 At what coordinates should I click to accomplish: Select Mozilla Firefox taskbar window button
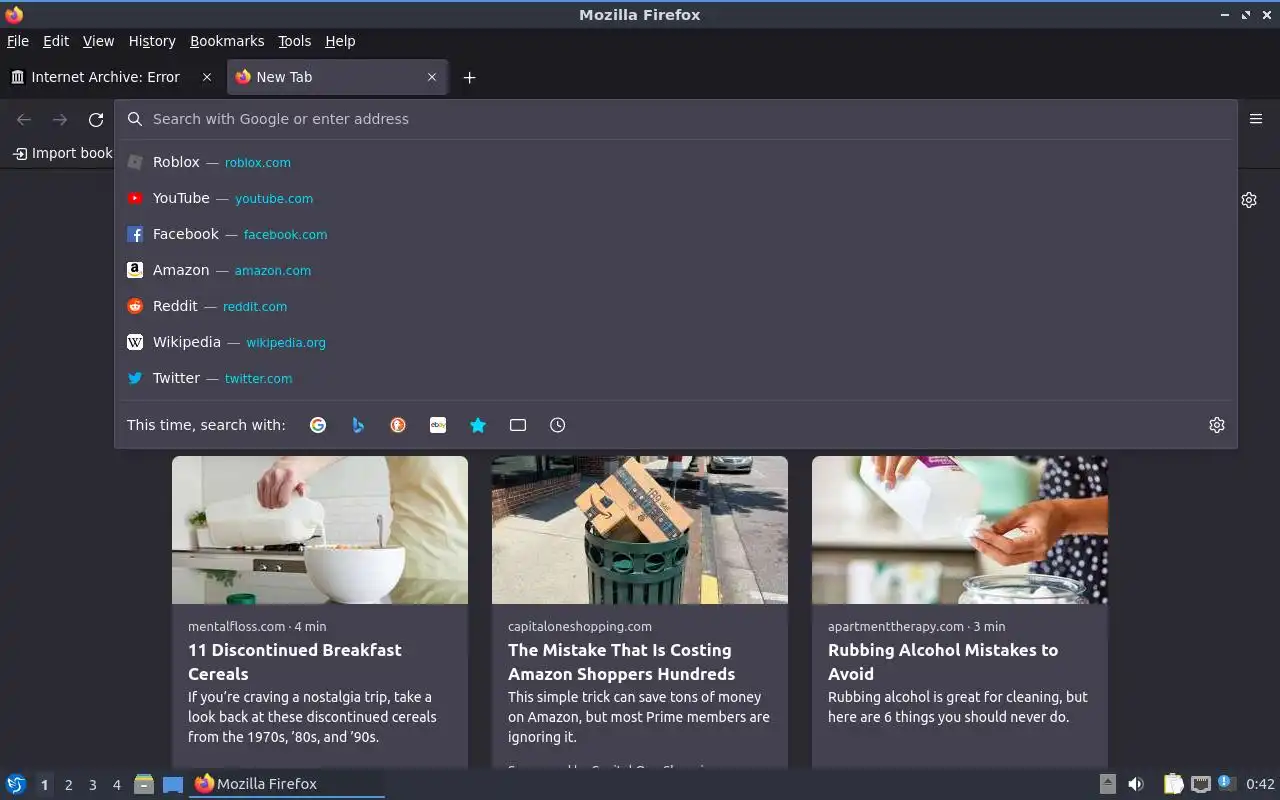tap(288, 784)
